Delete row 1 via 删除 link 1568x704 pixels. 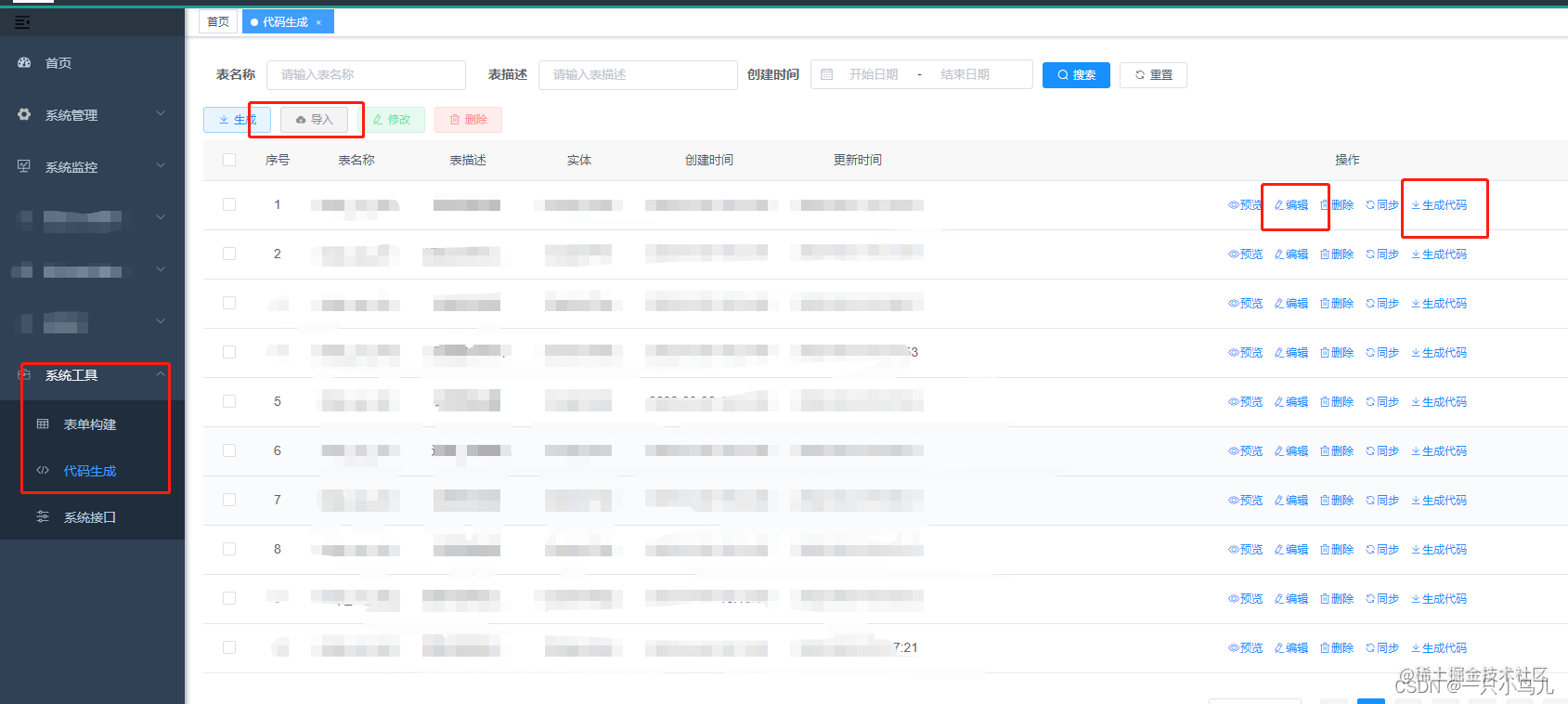pos(1337,205)
